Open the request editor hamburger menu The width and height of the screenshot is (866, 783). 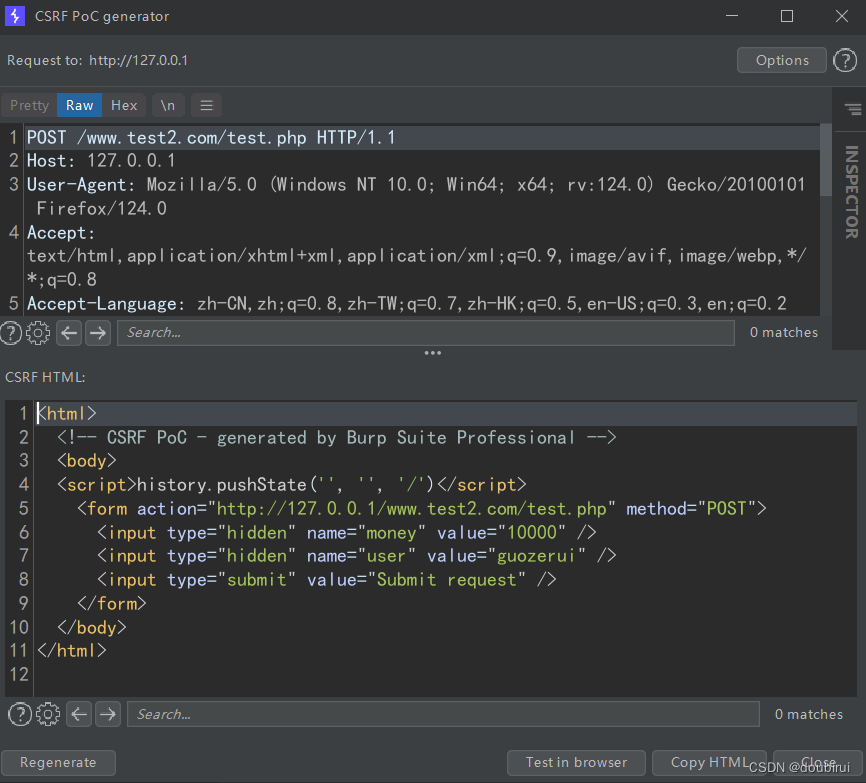click(207, 105)
